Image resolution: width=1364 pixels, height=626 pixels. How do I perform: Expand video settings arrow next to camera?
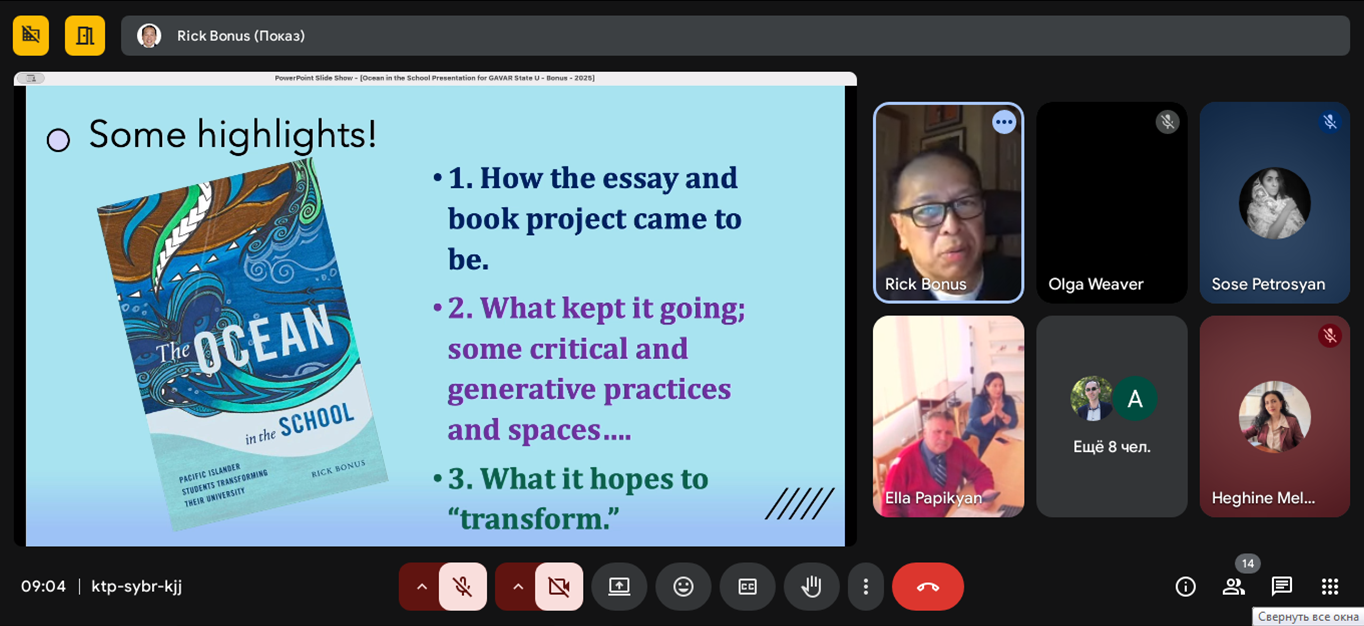[x=517, y=587]
